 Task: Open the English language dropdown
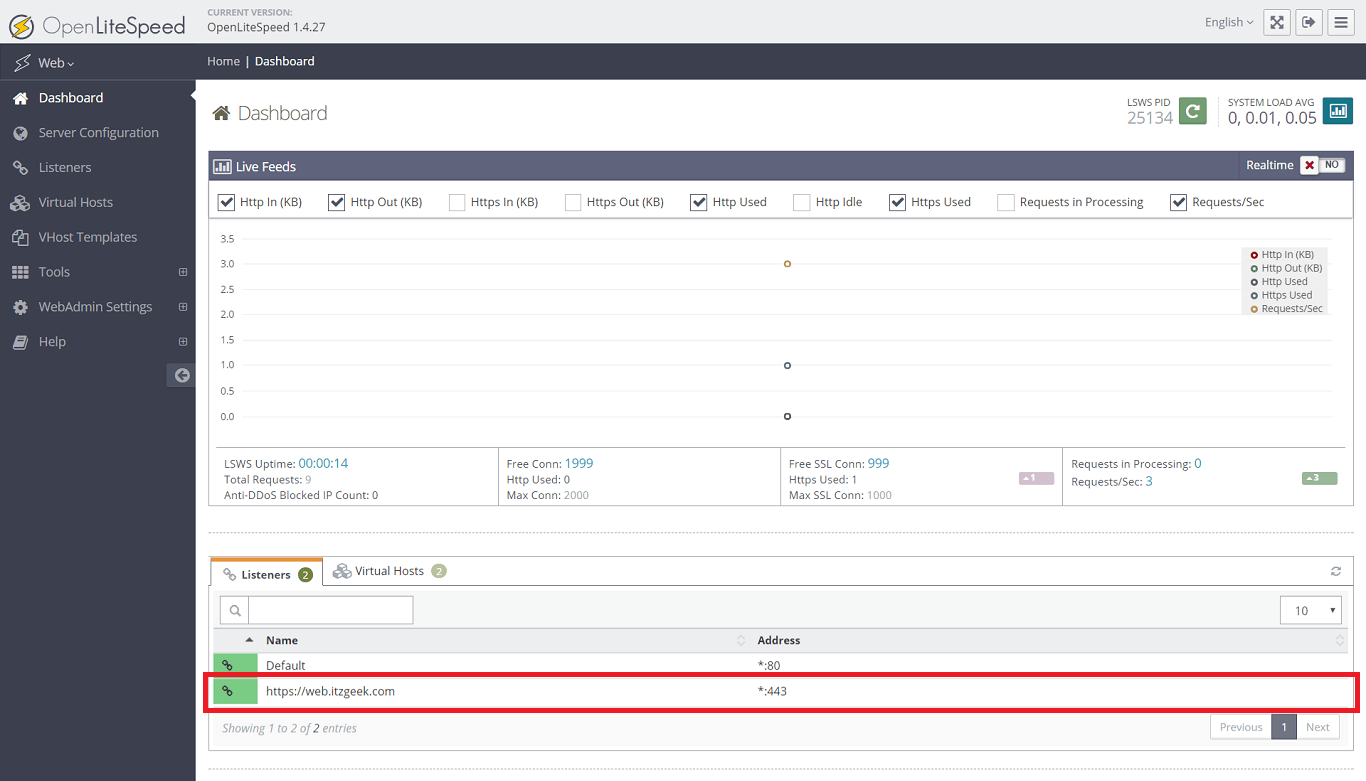click(1229, 22)
